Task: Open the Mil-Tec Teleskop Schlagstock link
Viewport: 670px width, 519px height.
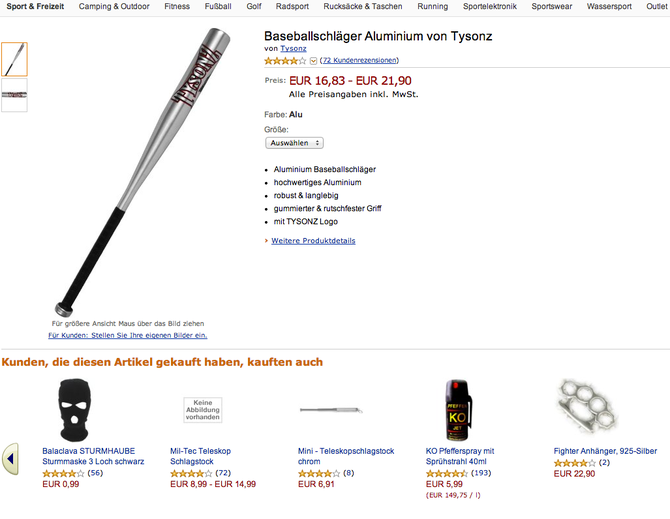Action: point(200,456)
